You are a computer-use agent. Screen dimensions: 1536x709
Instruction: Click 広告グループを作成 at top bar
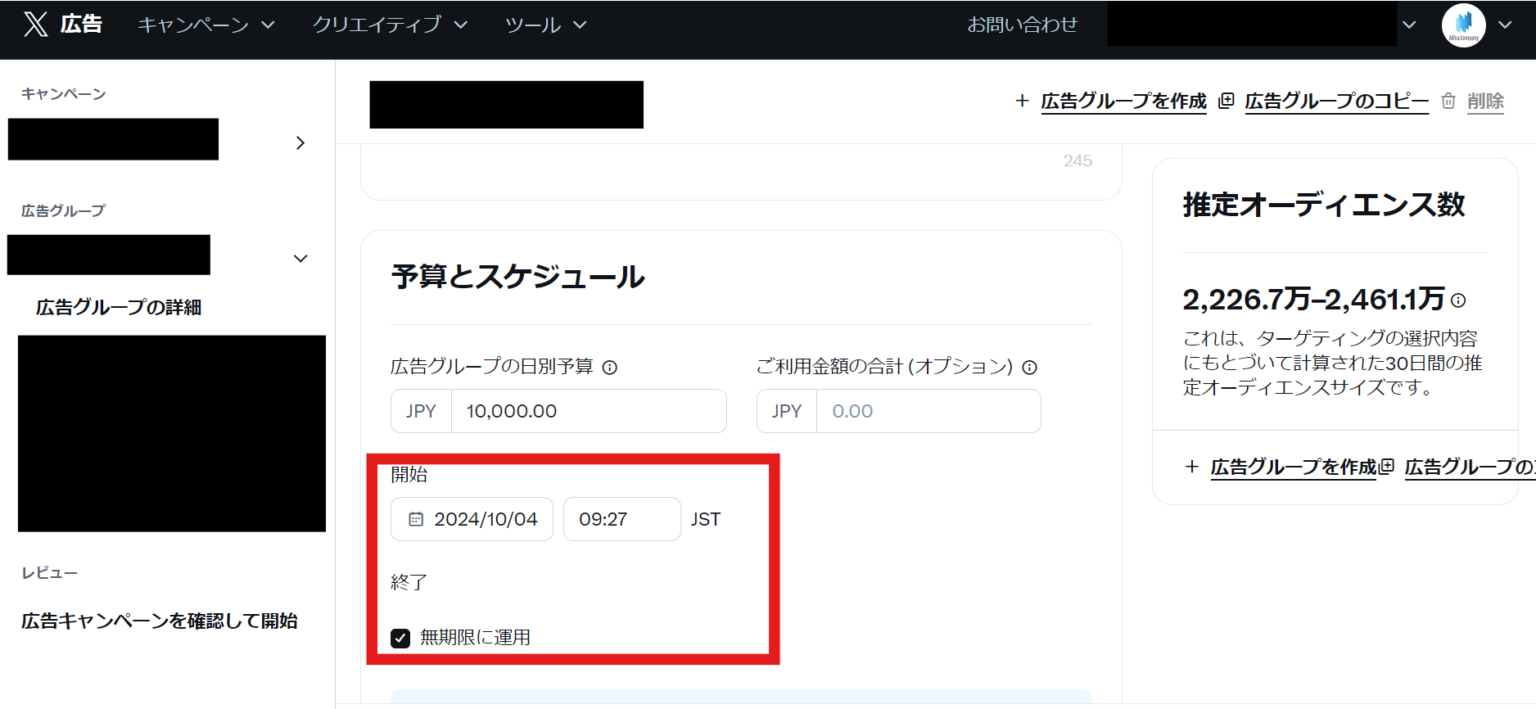1122,100
